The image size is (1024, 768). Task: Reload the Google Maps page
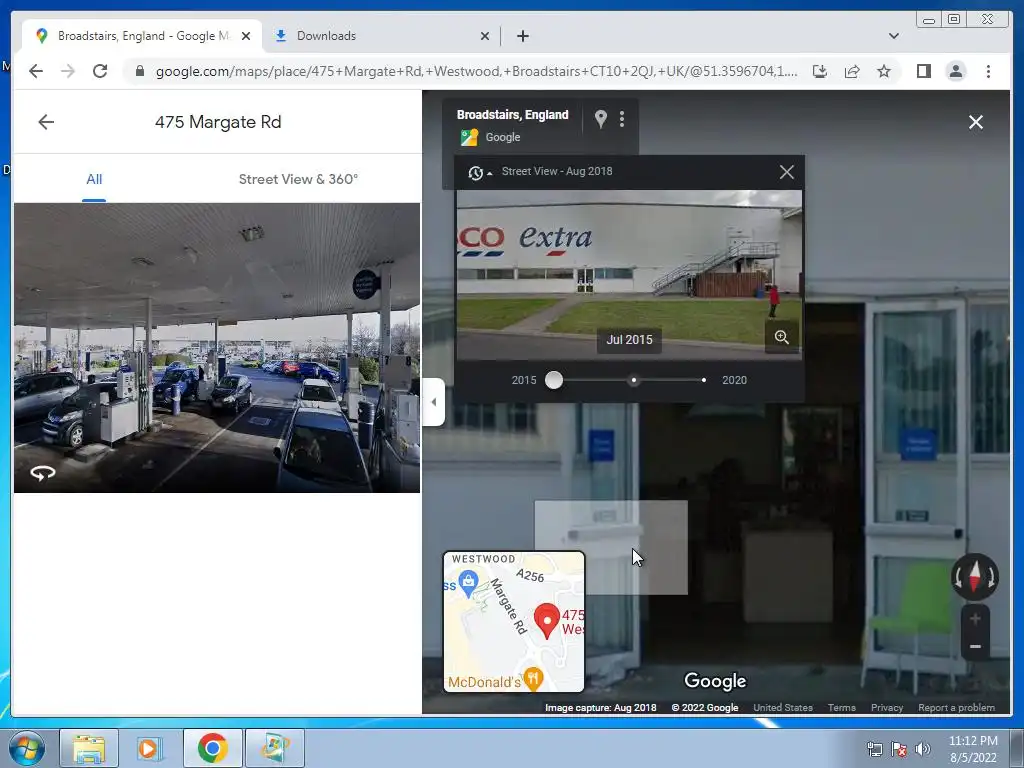[x=100, y=71]
